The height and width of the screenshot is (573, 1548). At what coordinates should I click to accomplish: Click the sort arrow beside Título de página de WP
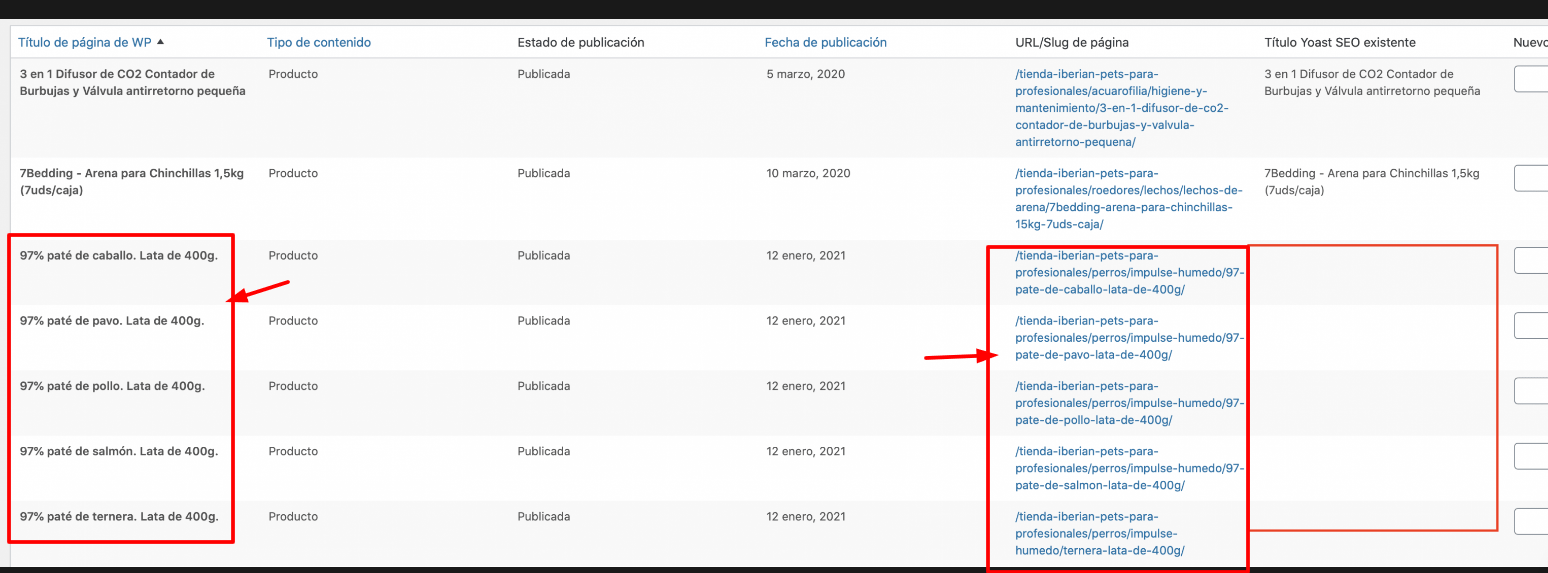(x=160, y=42)
